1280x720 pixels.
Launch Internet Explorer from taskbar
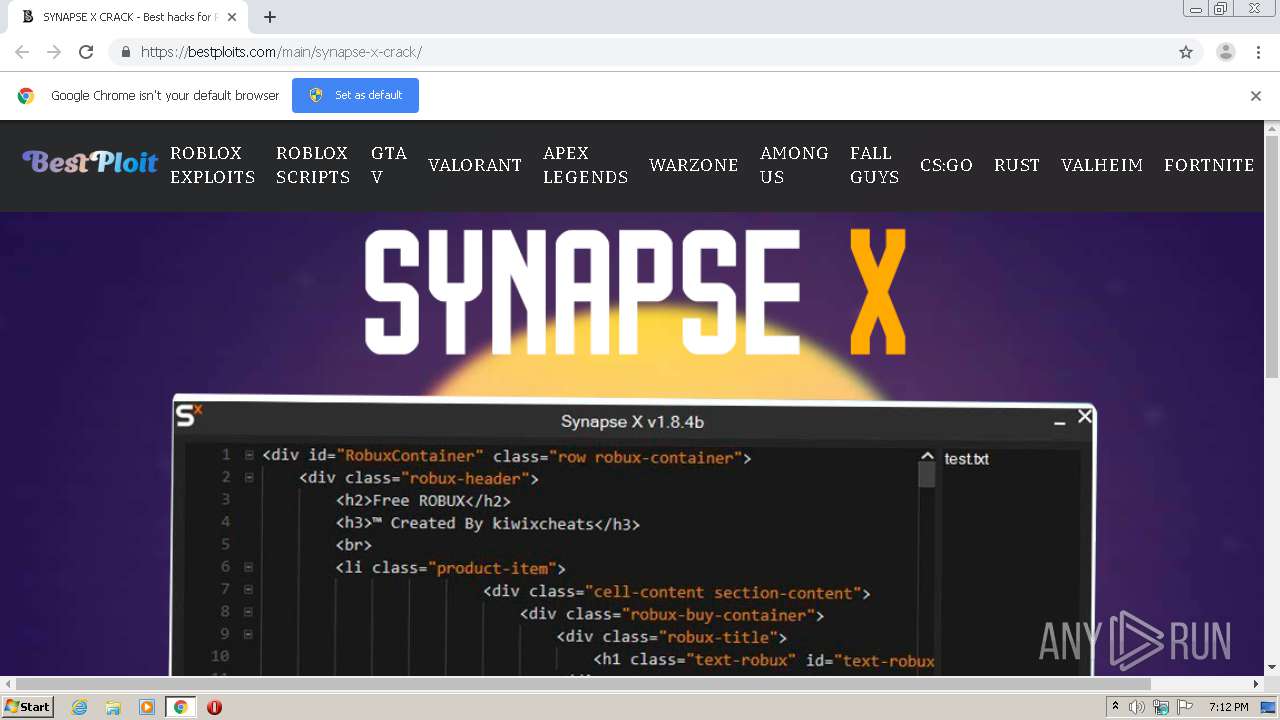coord(79,707)
